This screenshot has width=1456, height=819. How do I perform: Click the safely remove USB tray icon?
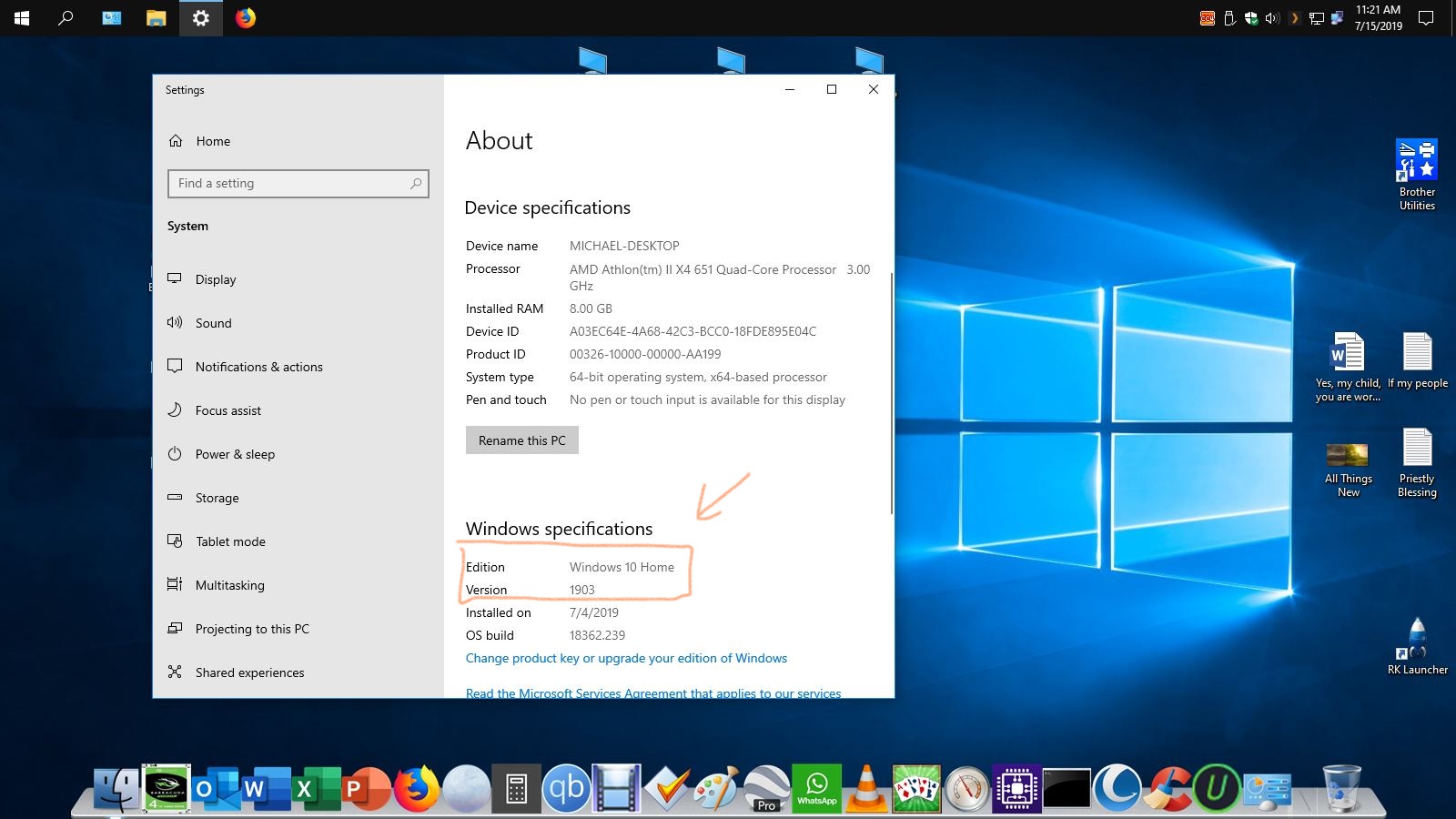point(1229,18)
